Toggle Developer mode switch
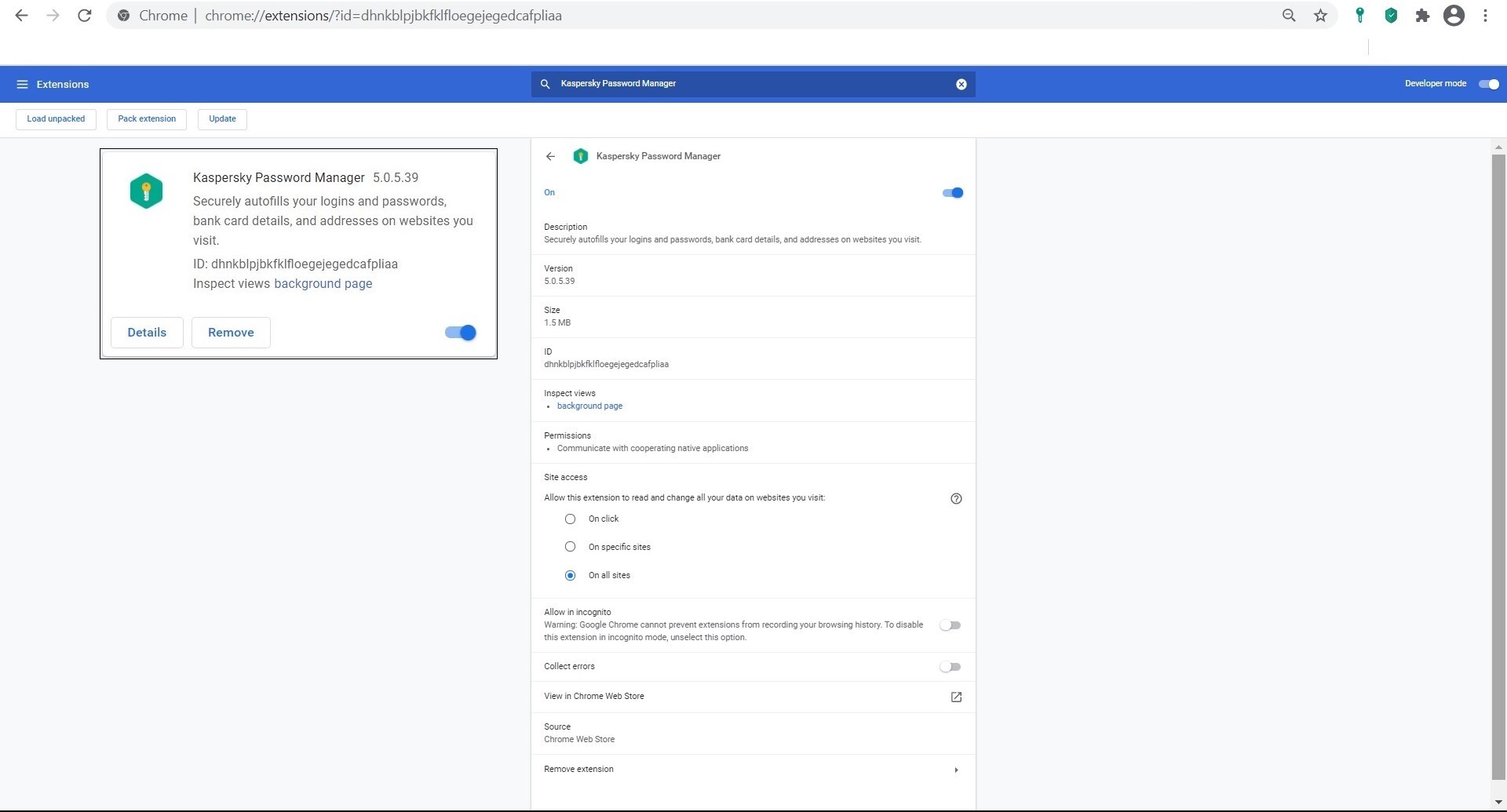This screenshot has width=1507, height=812. pos(1489,84)
